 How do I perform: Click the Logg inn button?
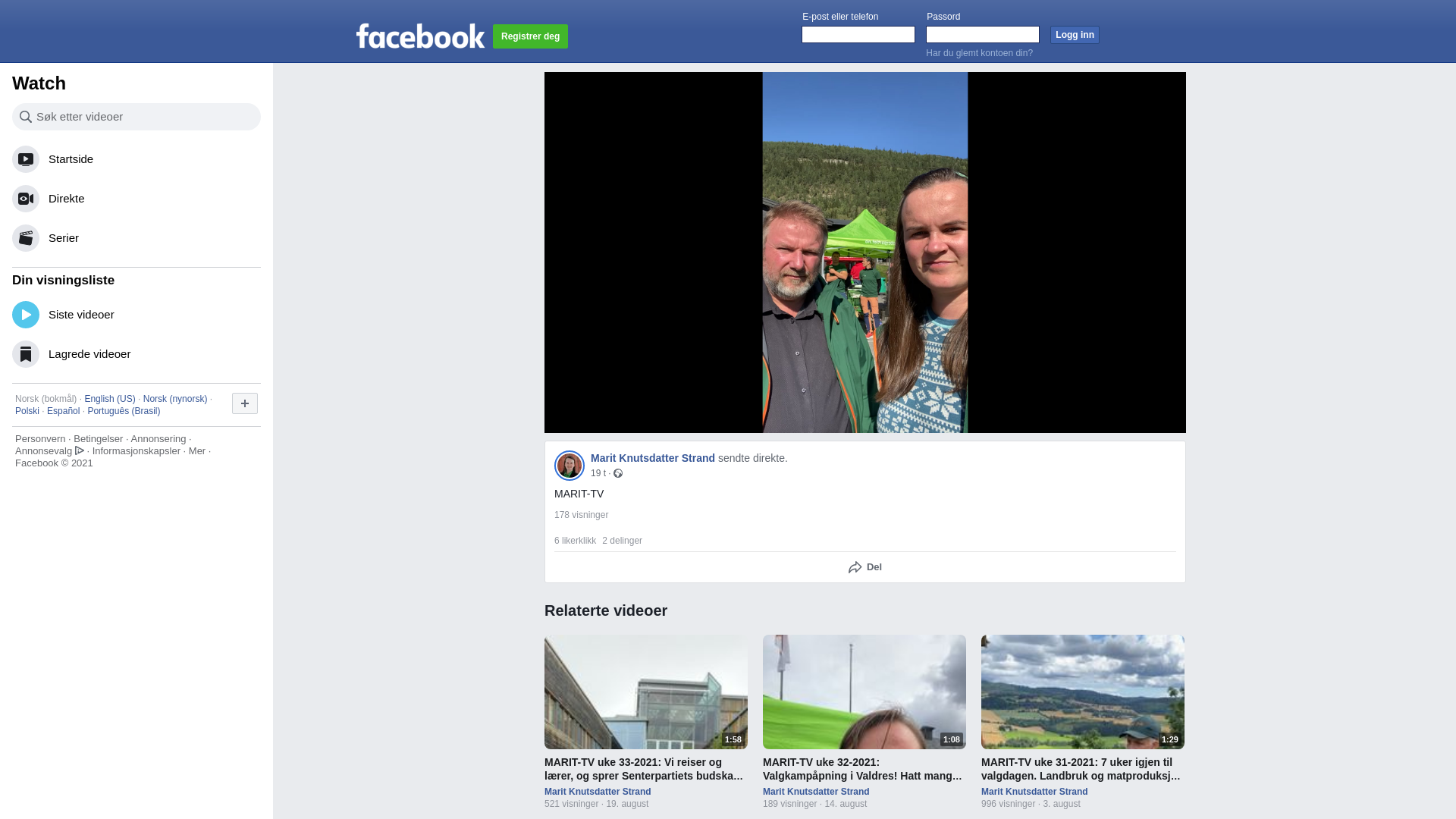coord(1075,35)
